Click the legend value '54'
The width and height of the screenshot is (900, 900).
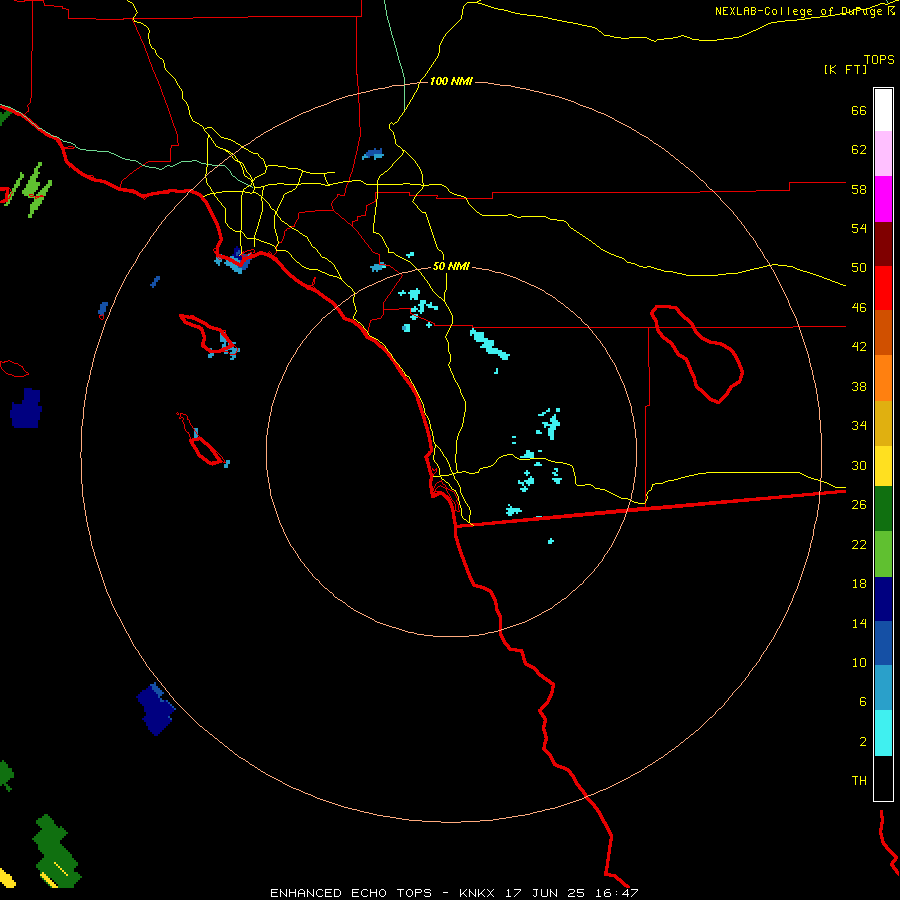[x=859, y=228]
